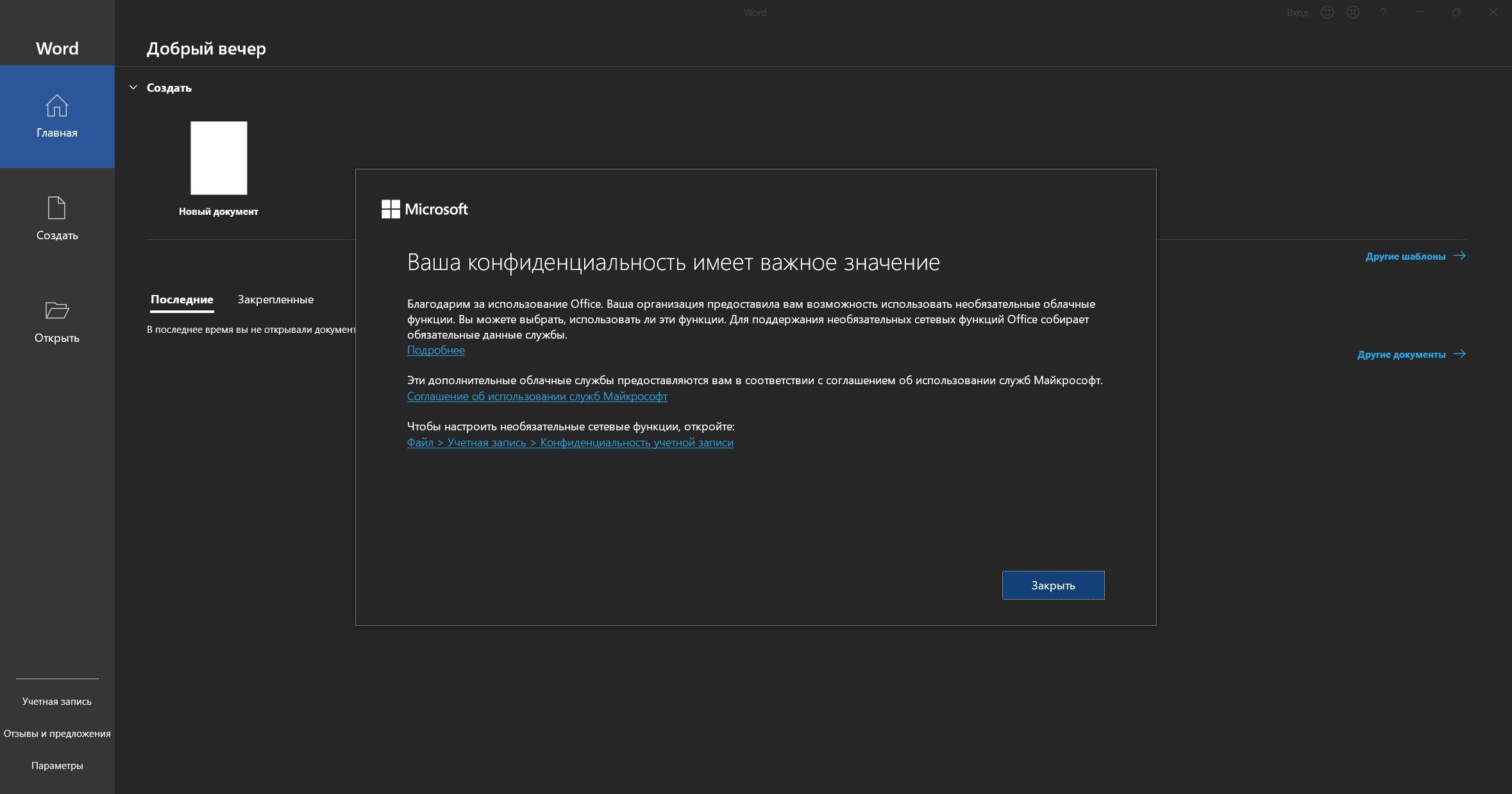Image resolution: width=1512 pixels, height=794 pixels.
Task: Click the Новый документ caption
Action: [x=219, y=212]
